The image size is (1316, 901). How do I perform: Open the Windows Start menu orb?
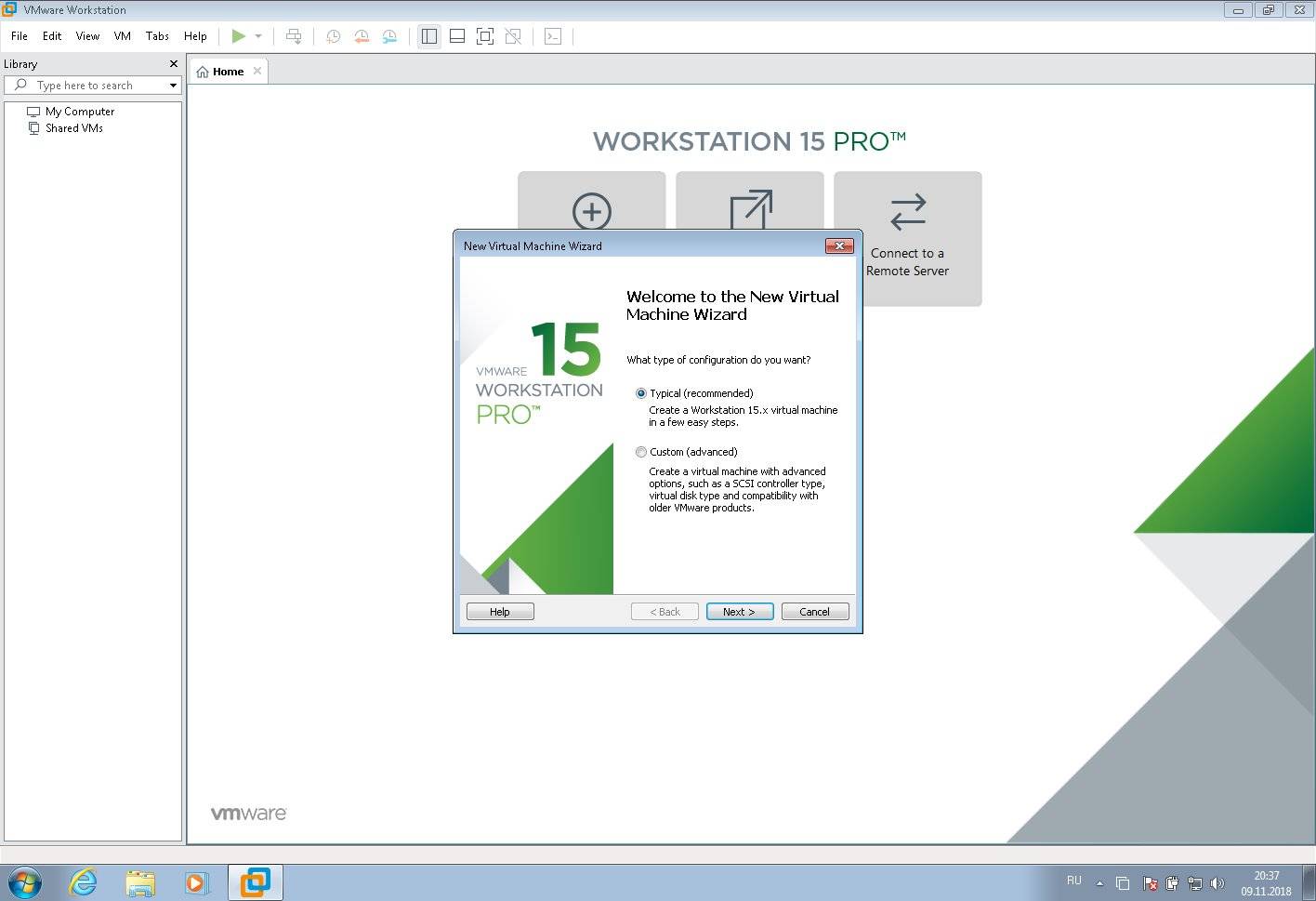point(25,882)
